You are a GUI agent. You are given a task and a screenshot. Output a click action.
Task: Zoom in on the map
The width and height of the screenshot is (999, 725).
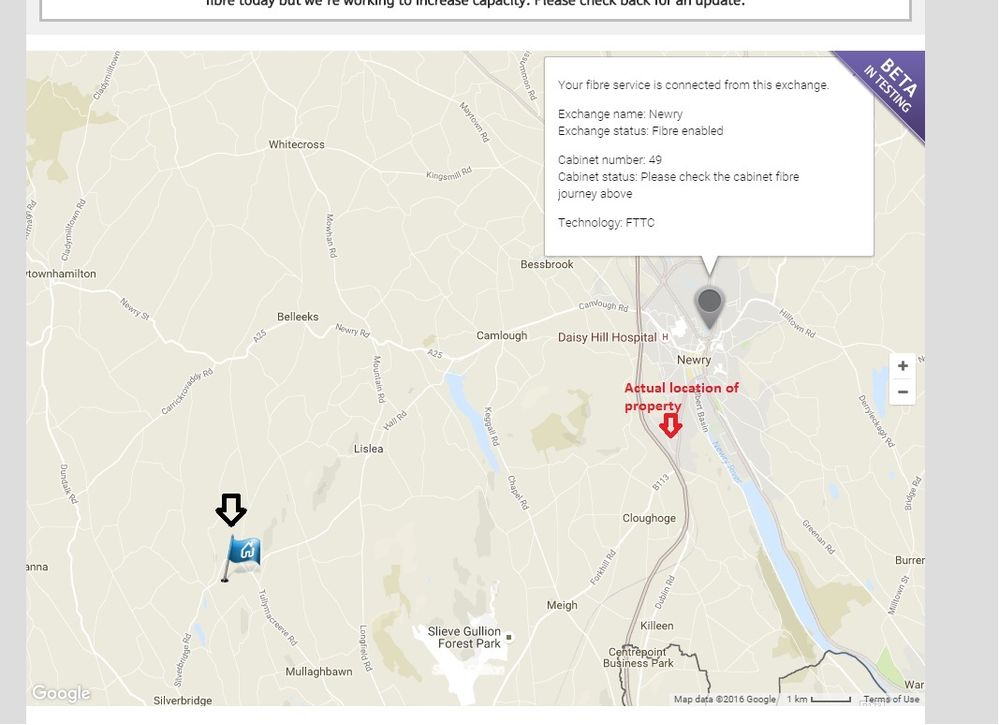coord(902,366)
